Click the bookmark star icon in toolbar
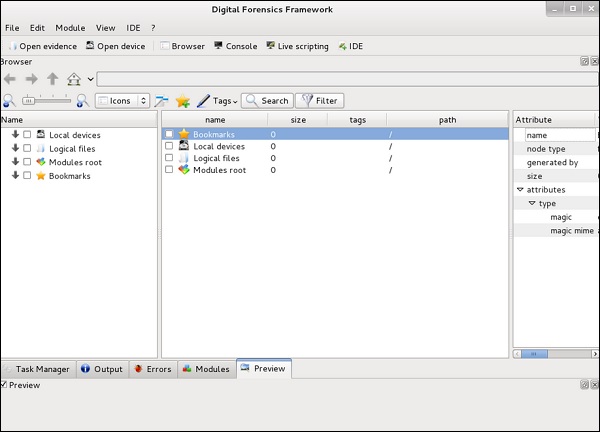Viewport: 600px width, 432px height. 183,101
